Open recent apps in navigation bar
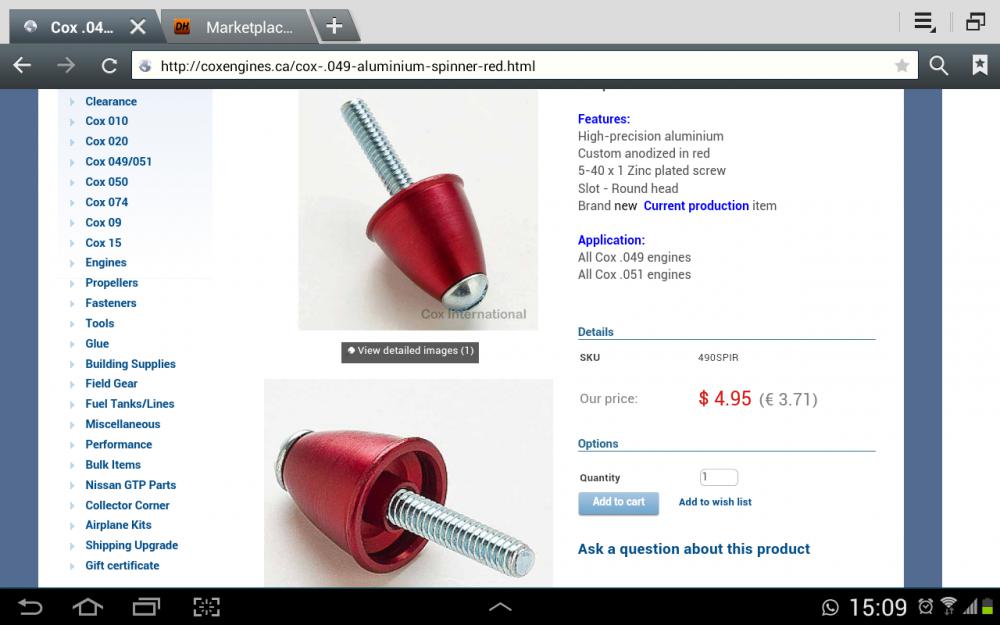 pos(147,607)
